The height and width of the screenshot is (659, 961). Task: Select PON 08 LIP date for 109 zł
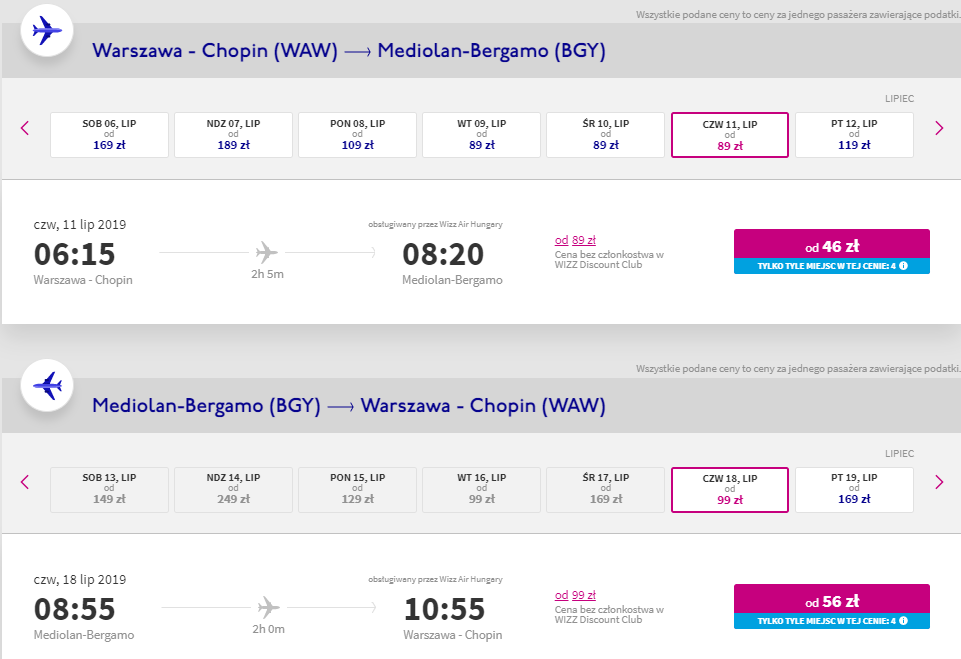coord(357,135)
